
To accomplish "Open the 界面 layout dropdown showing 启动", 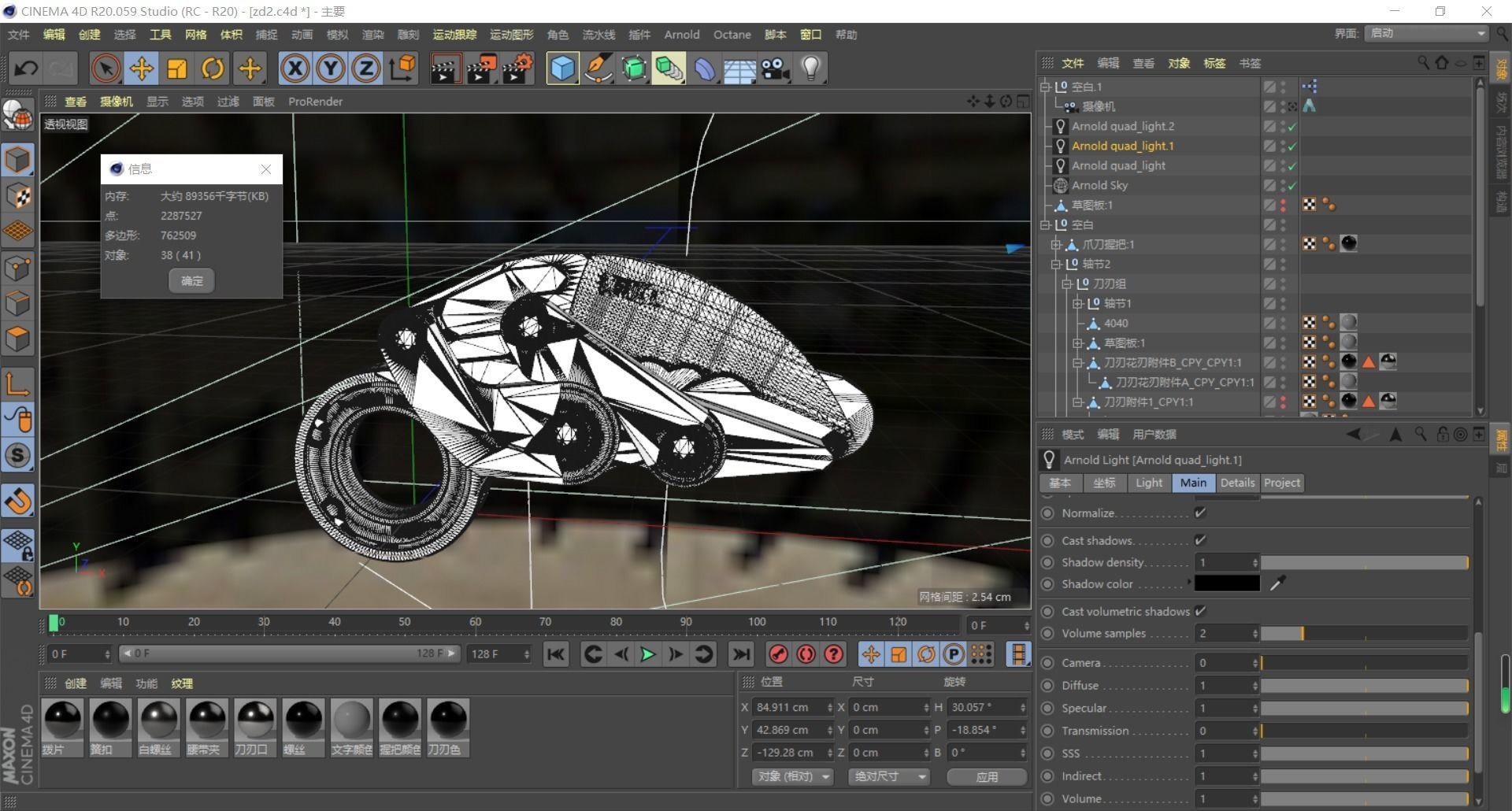I will coord(1426,33).
